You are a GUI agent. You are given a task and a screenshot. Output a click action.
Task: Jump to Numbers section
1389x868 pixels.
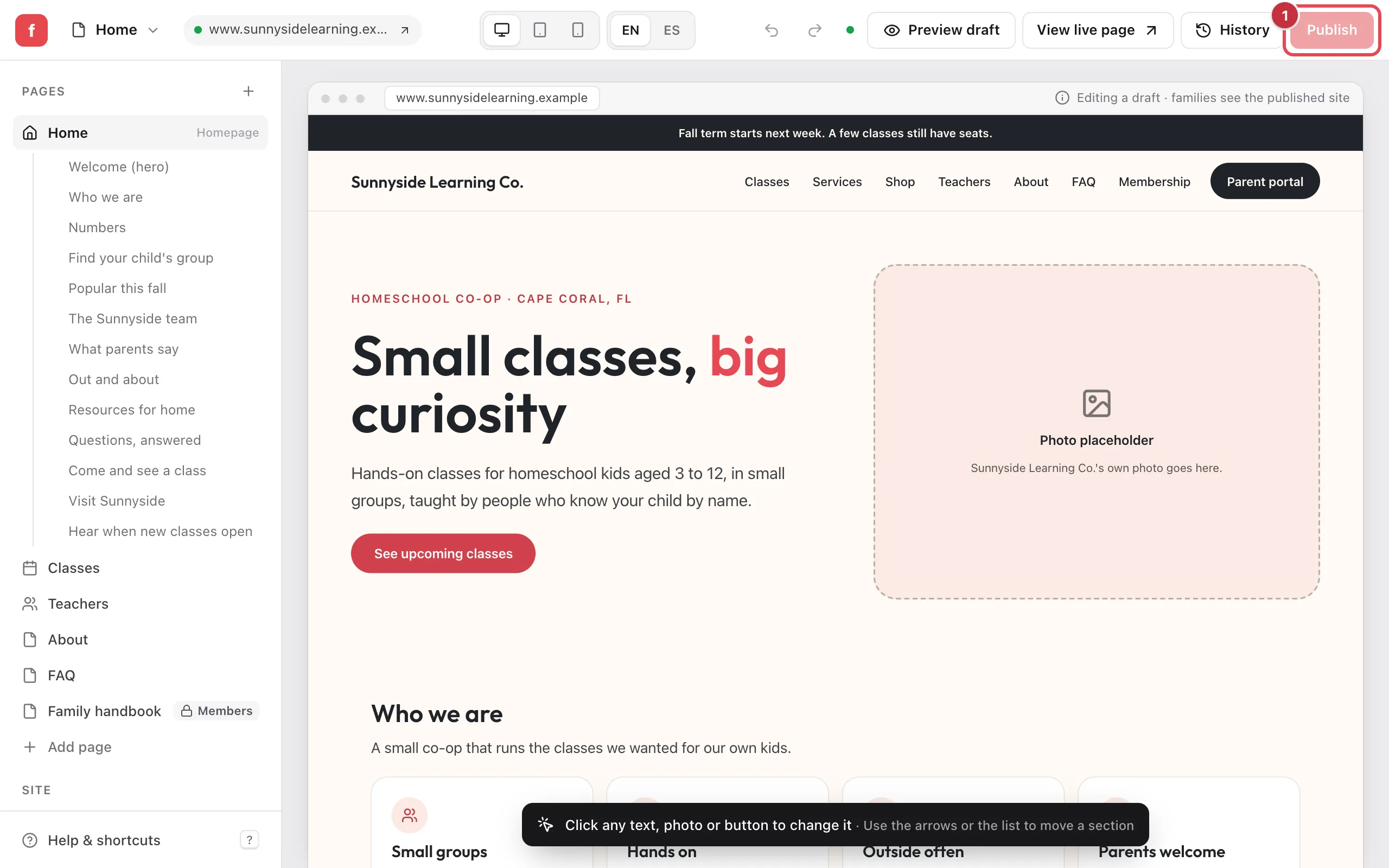point(97,227)
